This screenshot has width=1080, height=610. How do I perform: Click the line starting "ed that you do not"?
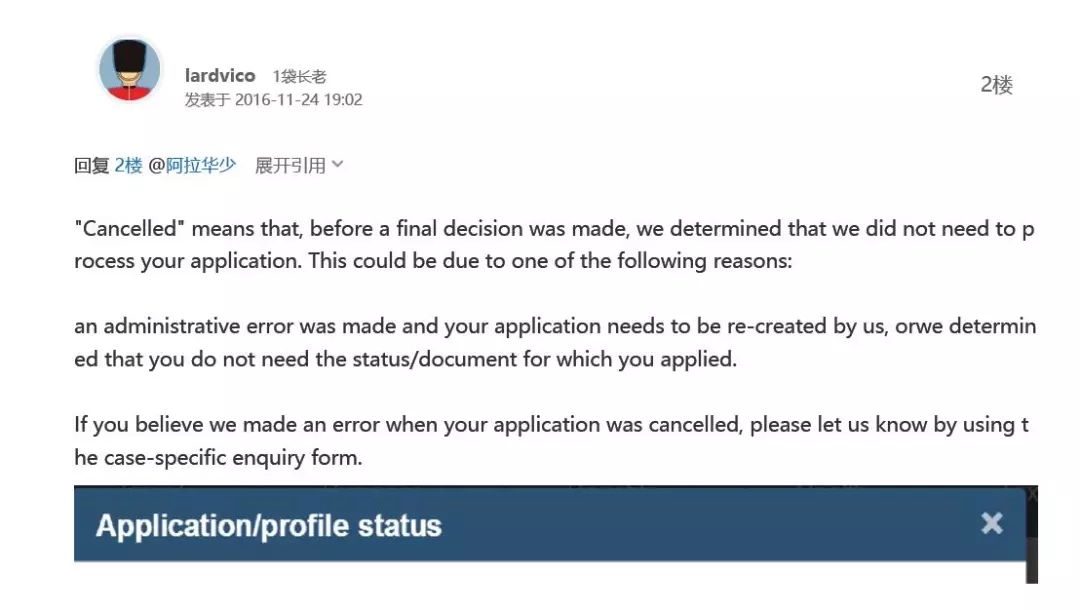(x=405, y=359)
